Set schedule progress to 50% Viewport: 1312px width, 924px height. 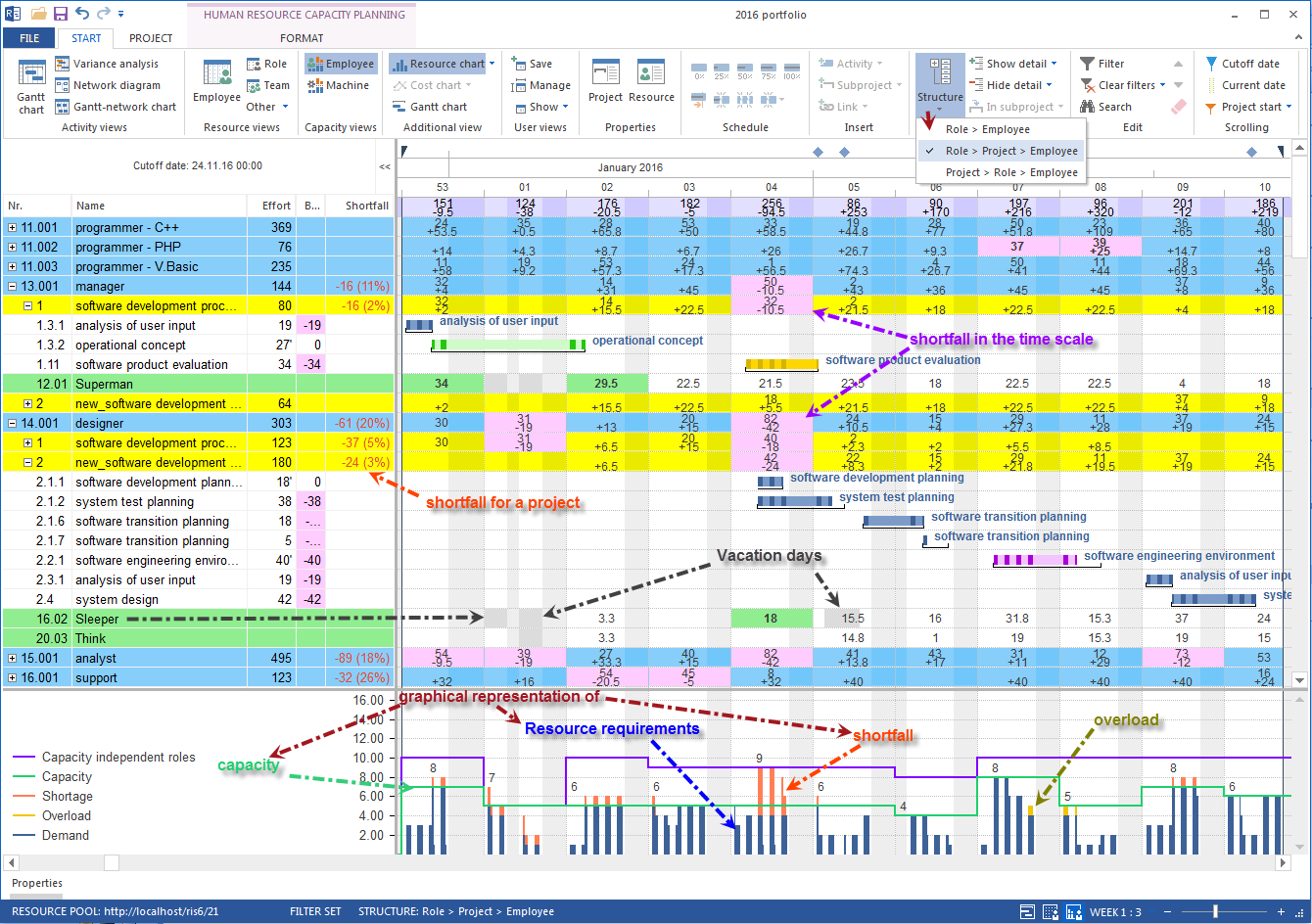click(745, 69)
